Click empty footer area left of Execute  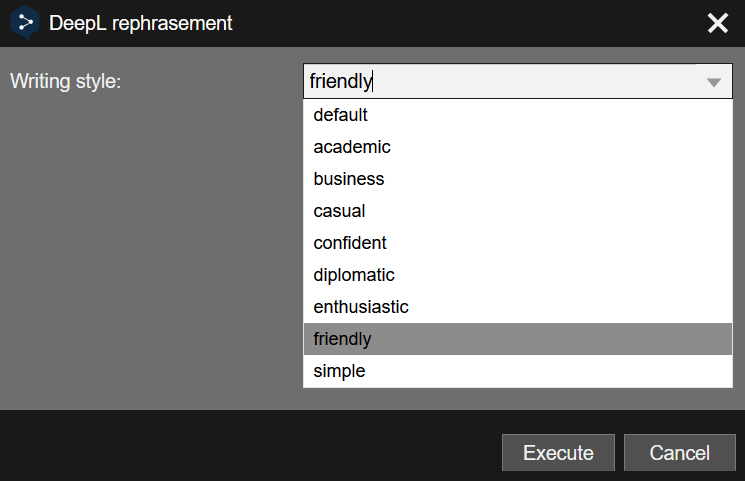point(247,447)
